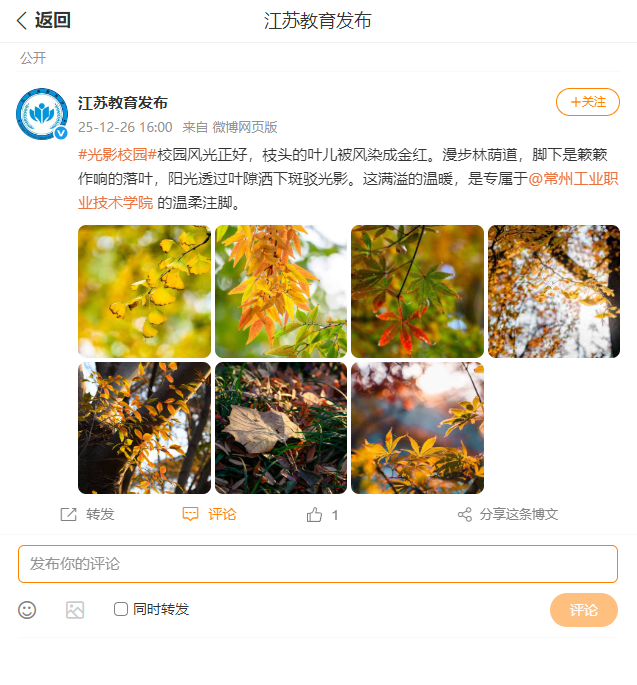Follow account with +关注 button

coord(588,102)
